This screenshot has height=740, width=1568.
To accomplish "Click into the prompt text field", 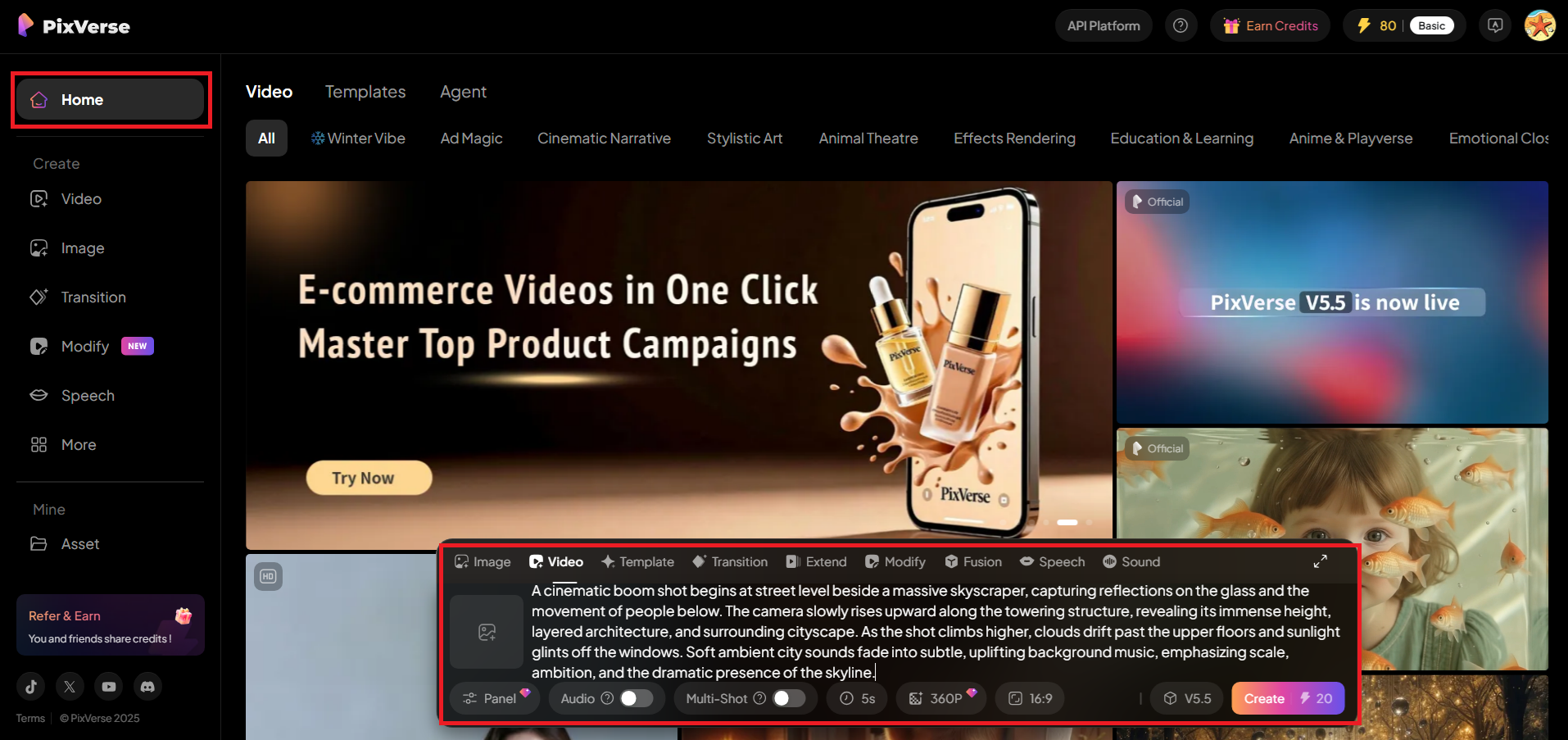I will click(936, 632).
